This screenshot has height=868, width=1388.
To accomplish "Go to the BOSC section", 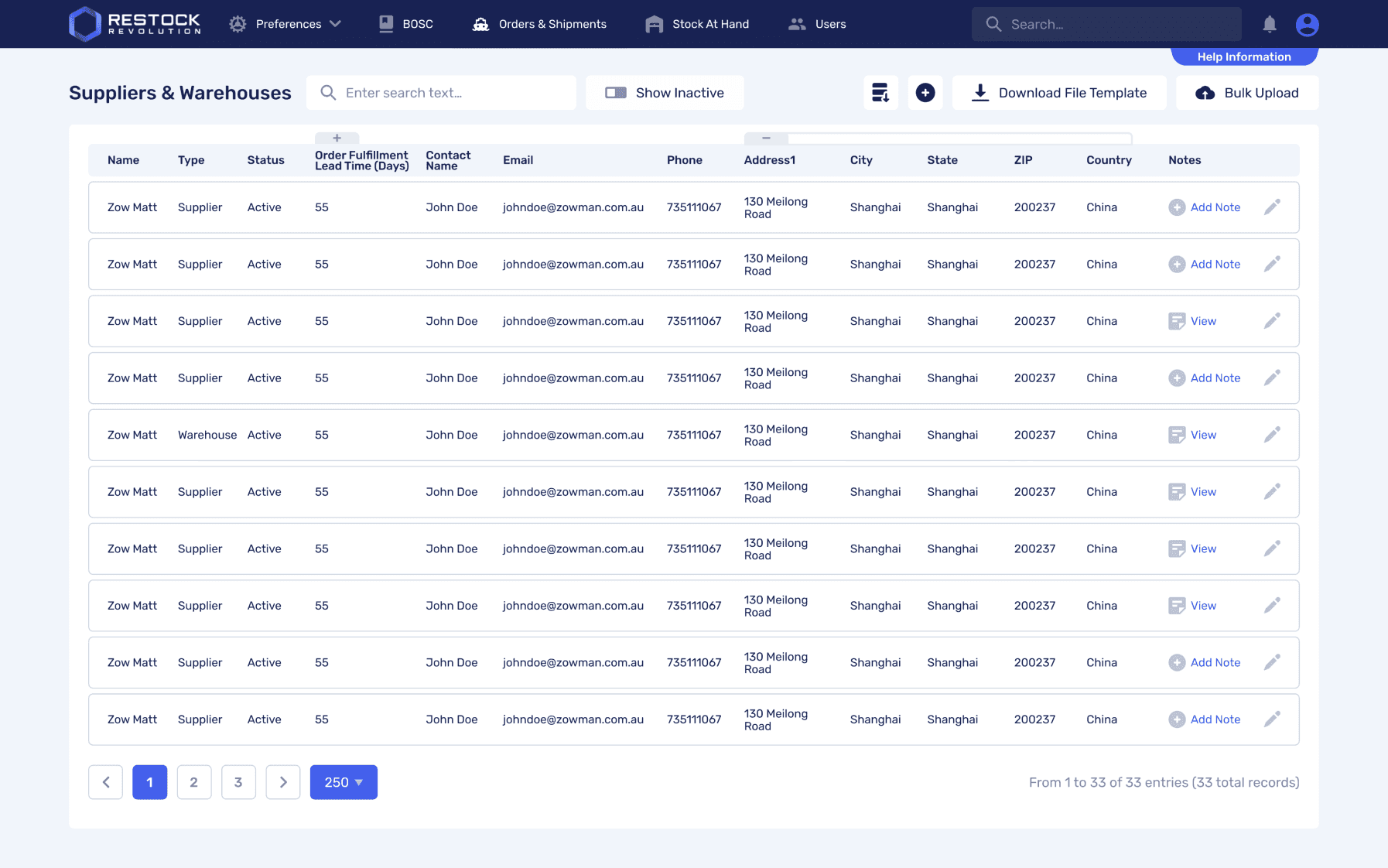I will coord(405,24).
